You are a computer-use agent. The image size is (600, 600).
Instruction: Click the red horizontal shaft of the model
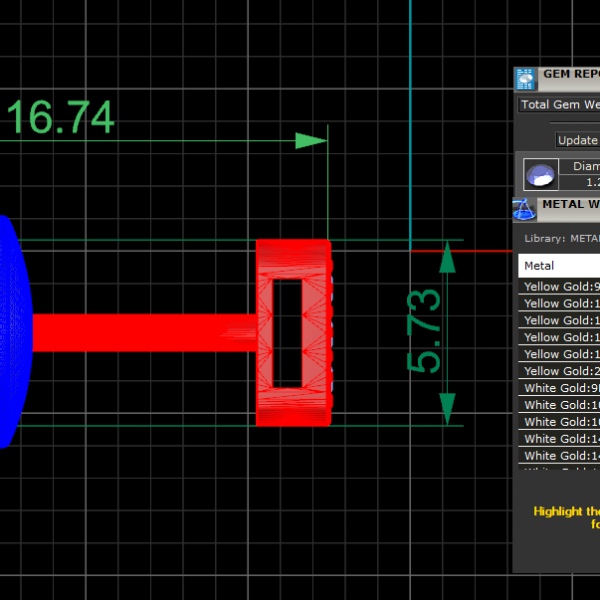pos(140,332)
